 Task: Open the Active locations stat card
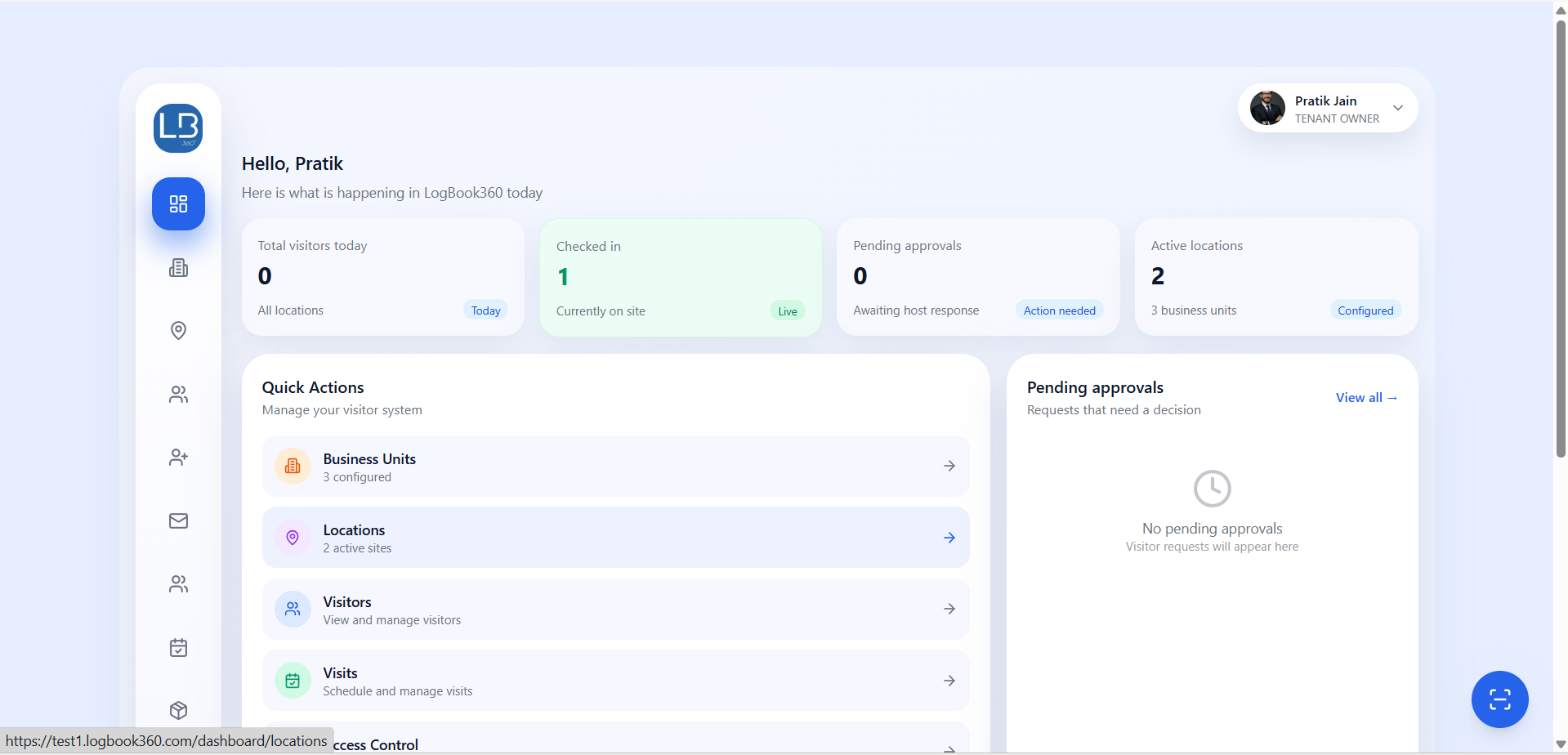pyautogui.click(x=1275, y=277)
